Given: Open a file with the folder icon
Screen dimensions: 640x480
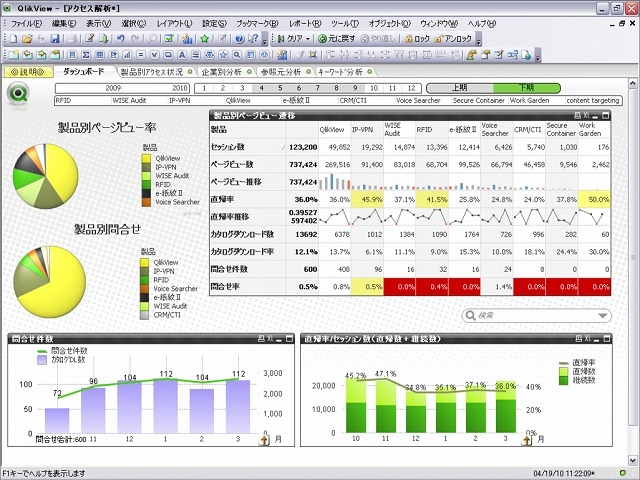Looking at the screenshot, I should point(27,39).
